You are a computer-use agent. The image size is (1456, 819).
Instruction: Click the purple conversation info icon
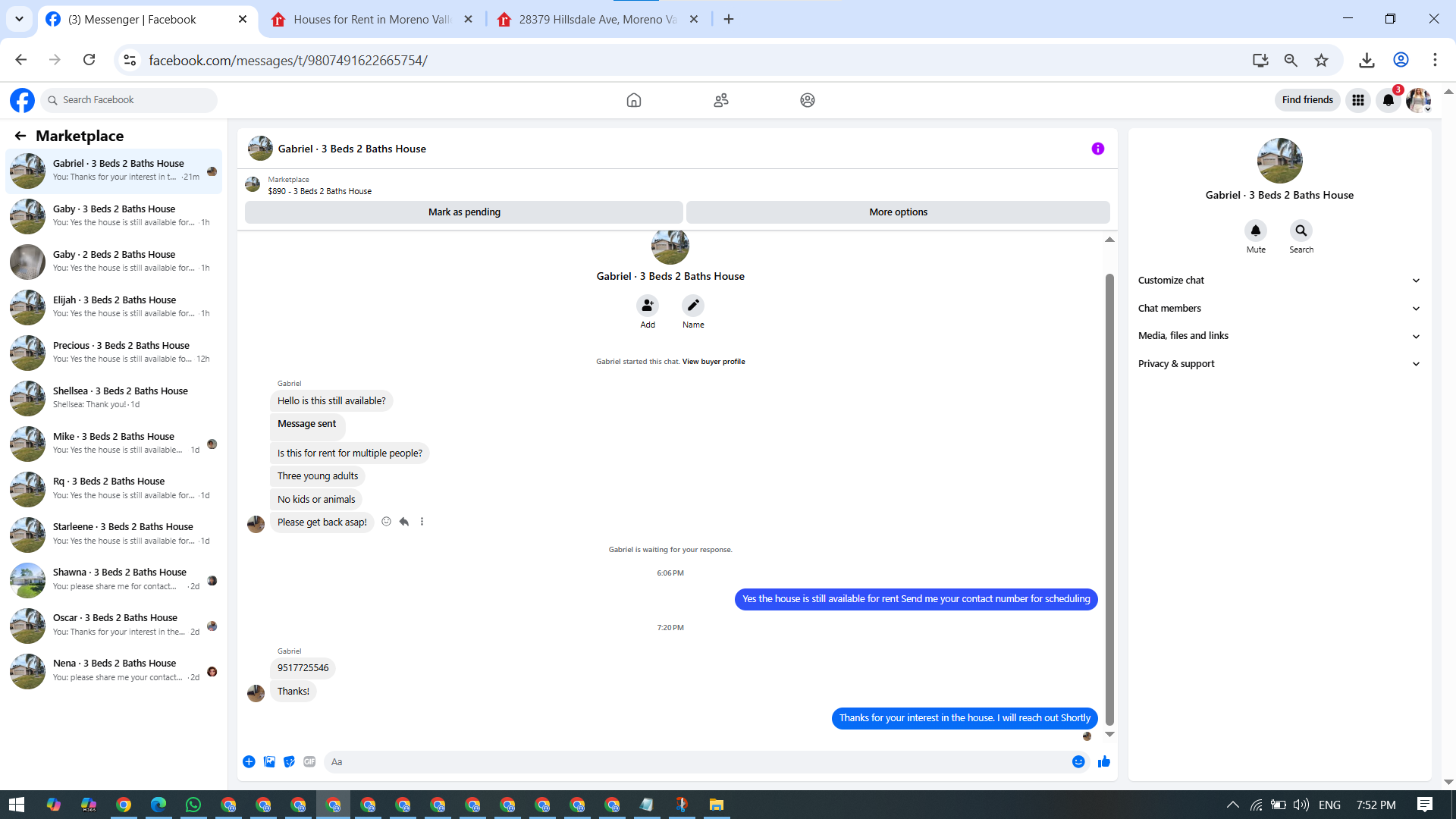pyautogui.click(x=1097, y=149)
